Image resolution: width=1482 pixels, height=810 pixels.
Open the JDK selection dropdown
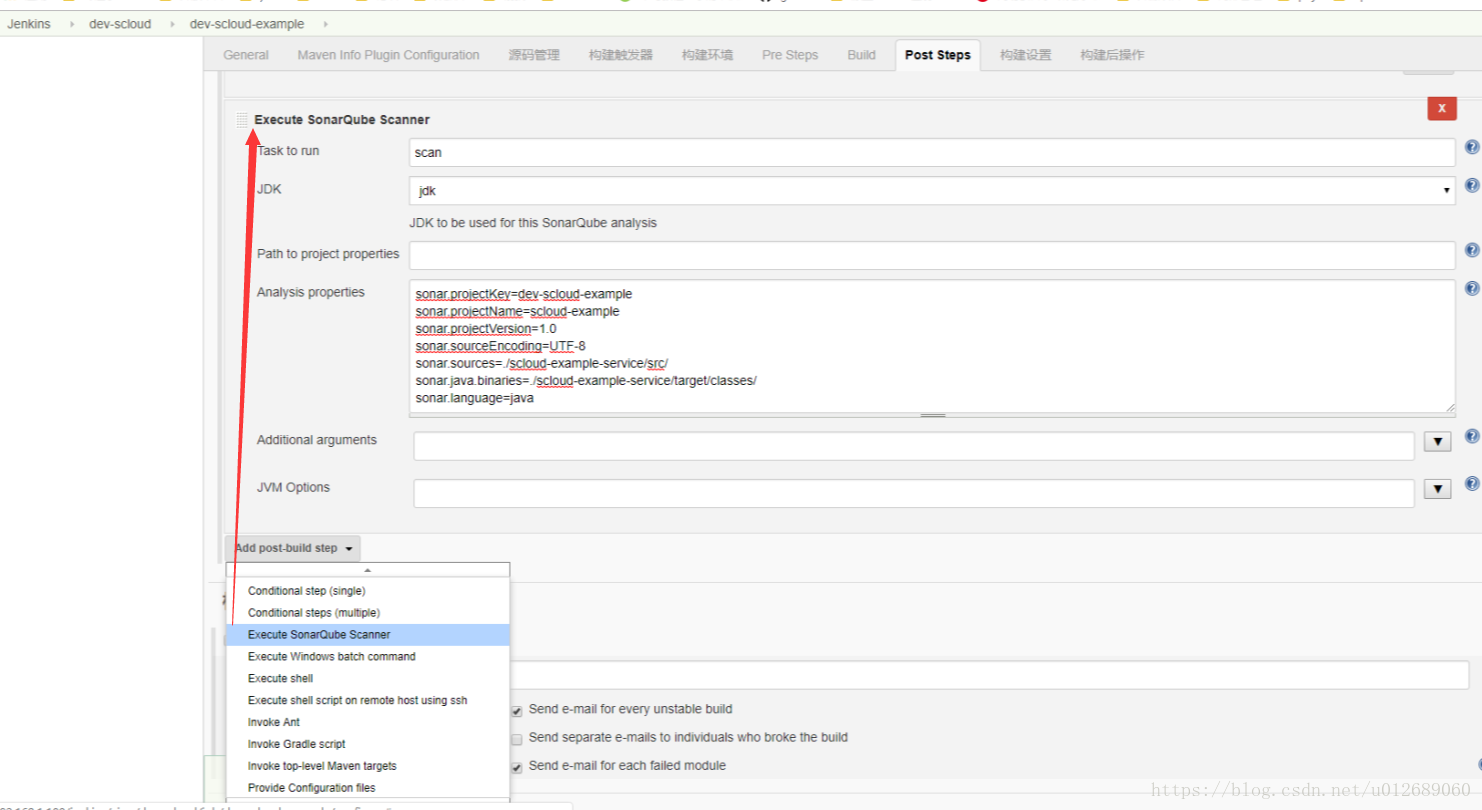point(932,190)
